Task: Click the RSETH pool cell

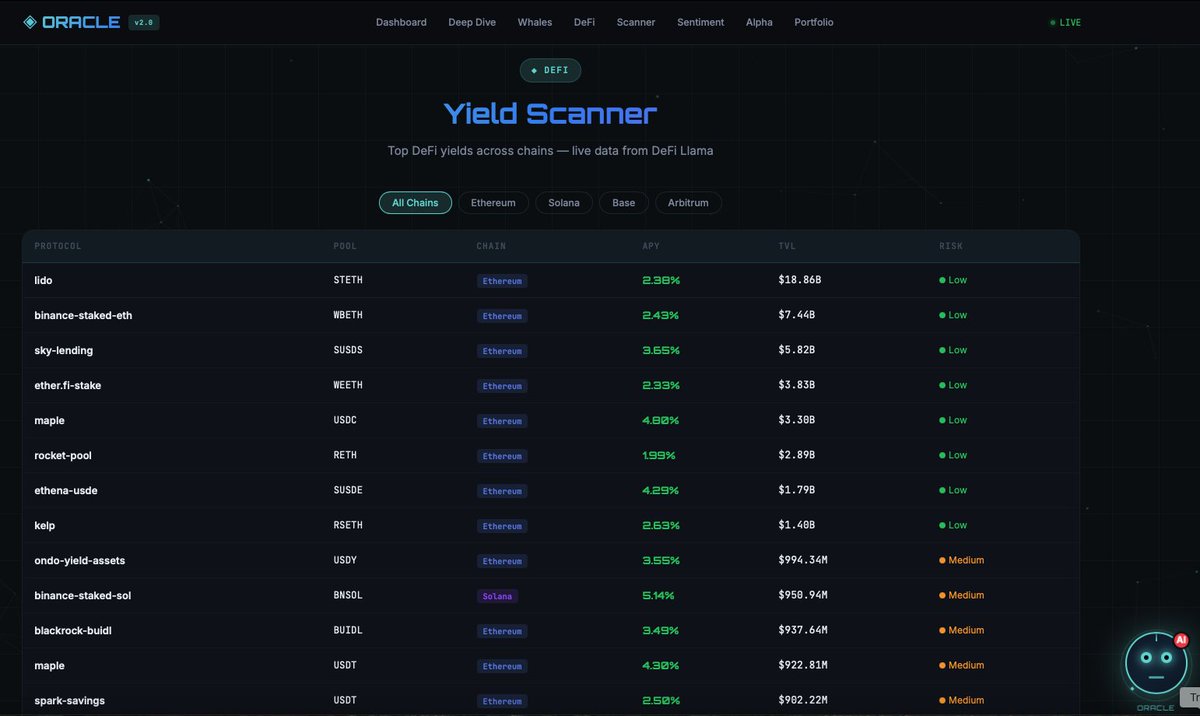Action: coord(348,525)
